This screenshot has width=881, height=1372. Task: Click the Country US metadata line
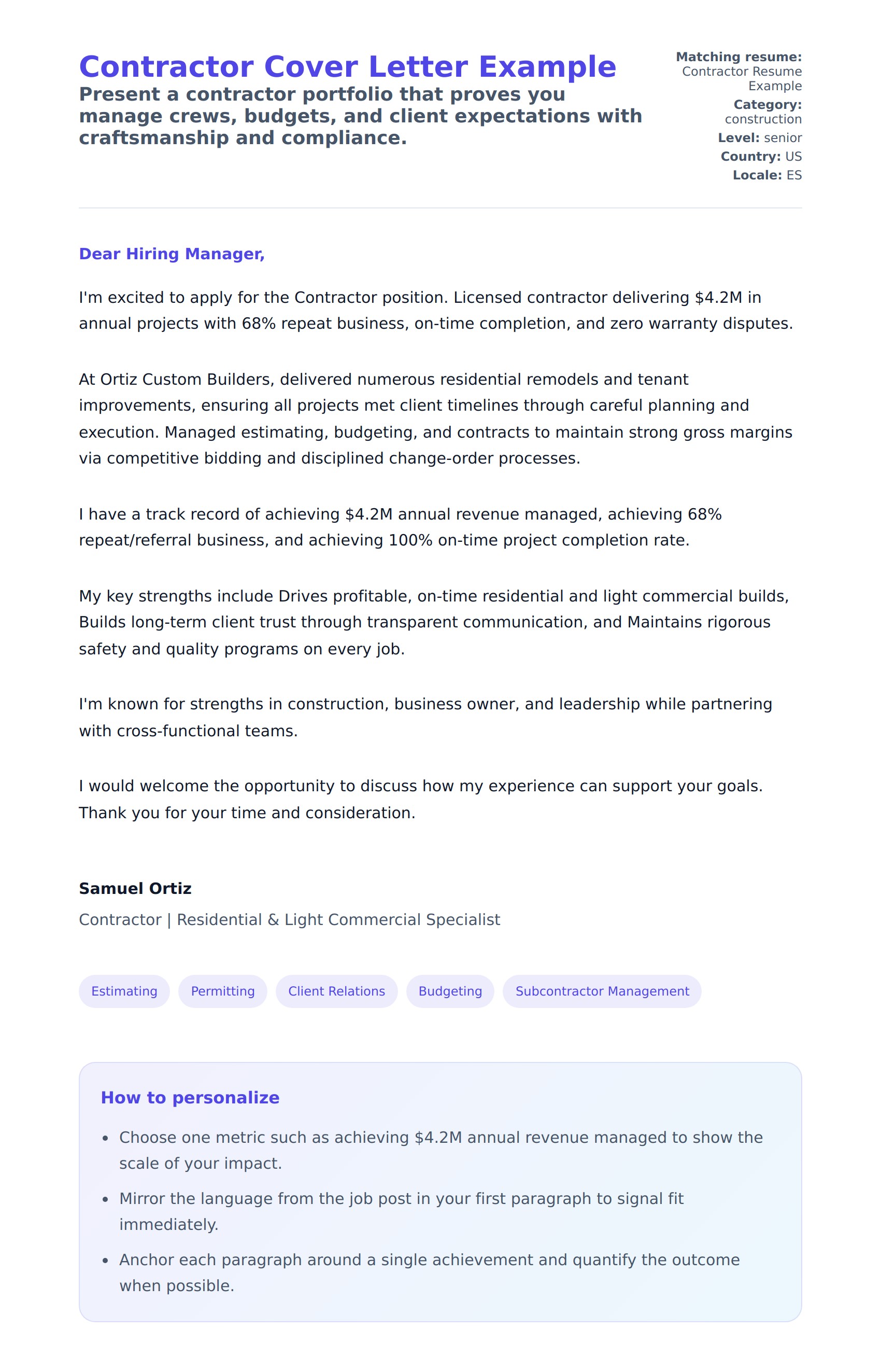tap(761, 156)
